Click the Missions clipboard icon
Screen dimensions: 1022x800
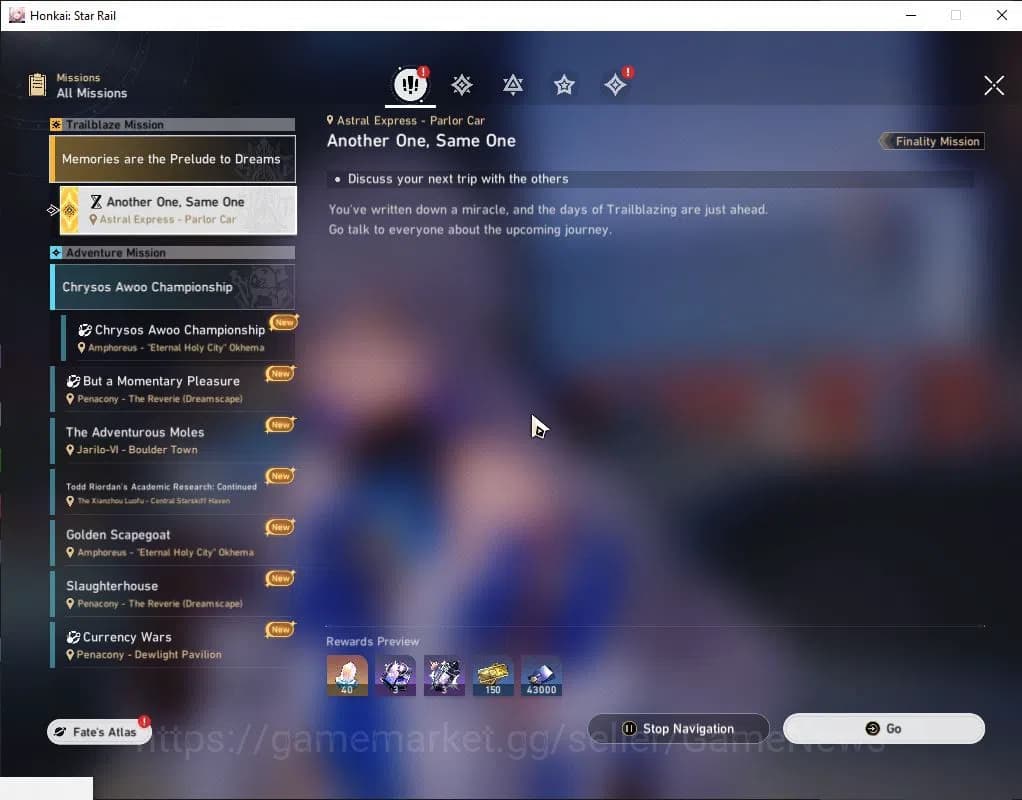37,85
